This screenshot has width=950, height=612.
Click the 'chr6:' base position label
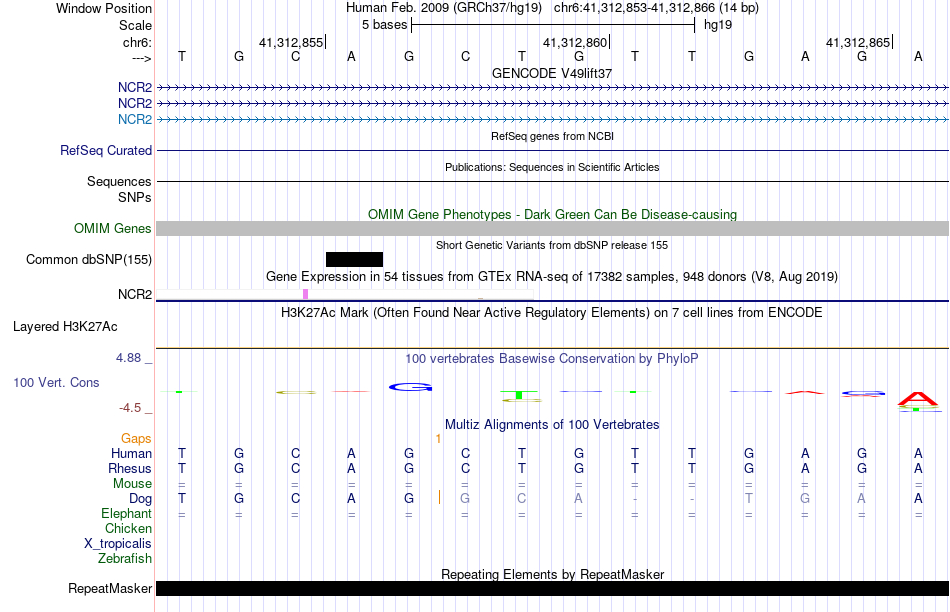(137, 42)
